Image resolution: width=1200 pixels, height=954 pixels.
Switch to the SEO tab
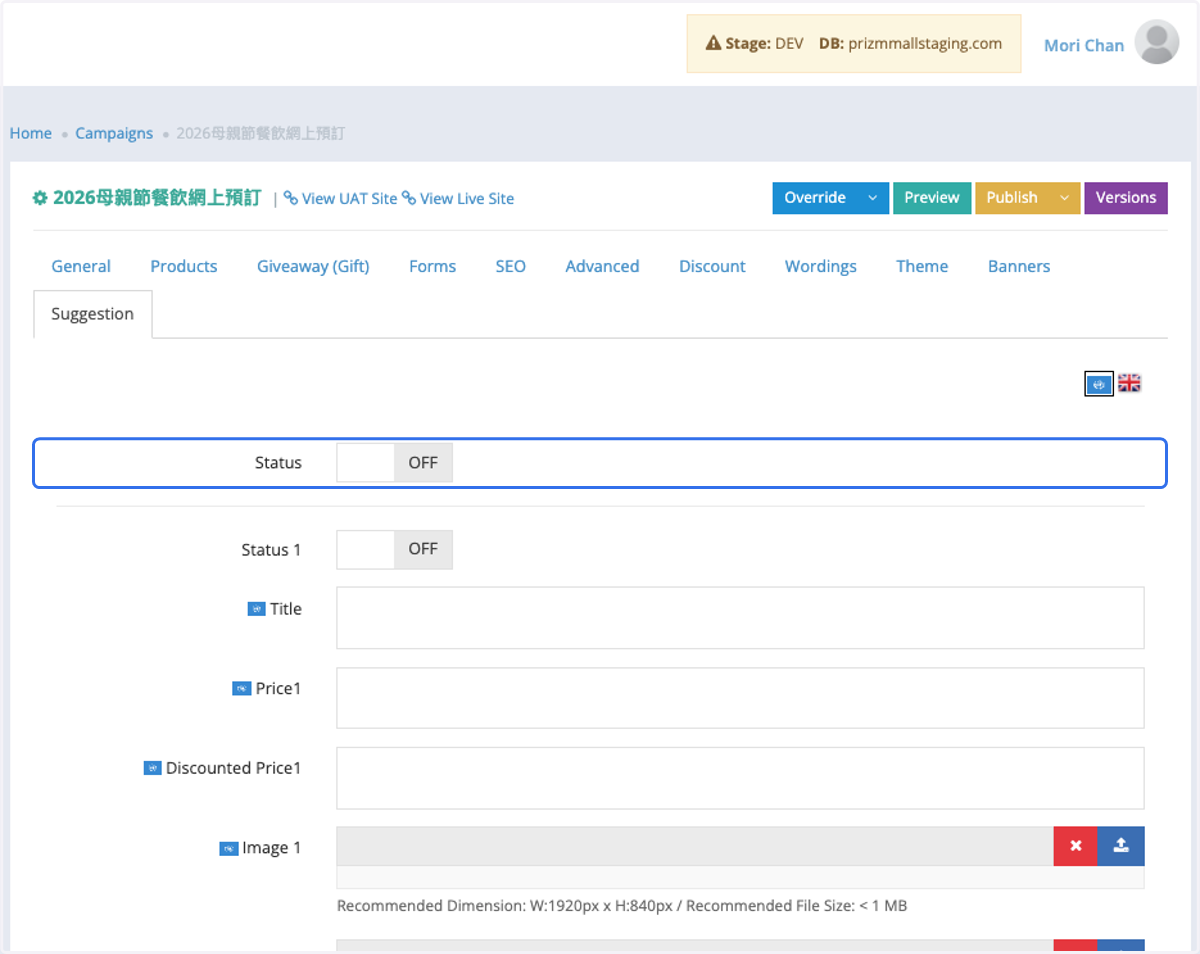(x=511, y=266)
